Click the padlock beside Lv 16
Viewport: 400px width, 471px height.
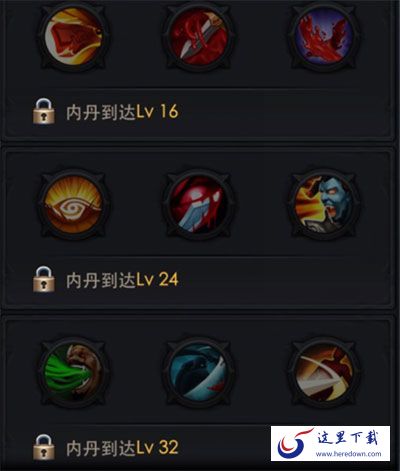pos(44,111)
